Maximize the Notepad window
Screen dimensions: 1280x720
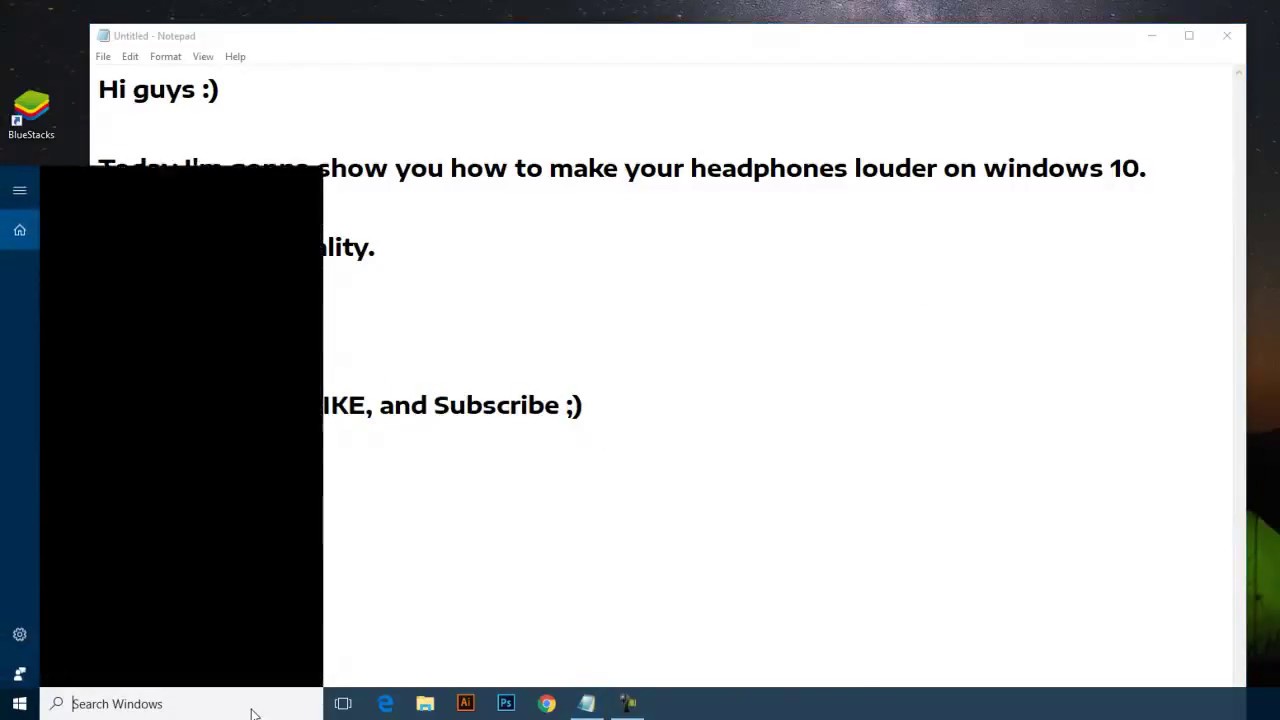(x=1189, y=36)
